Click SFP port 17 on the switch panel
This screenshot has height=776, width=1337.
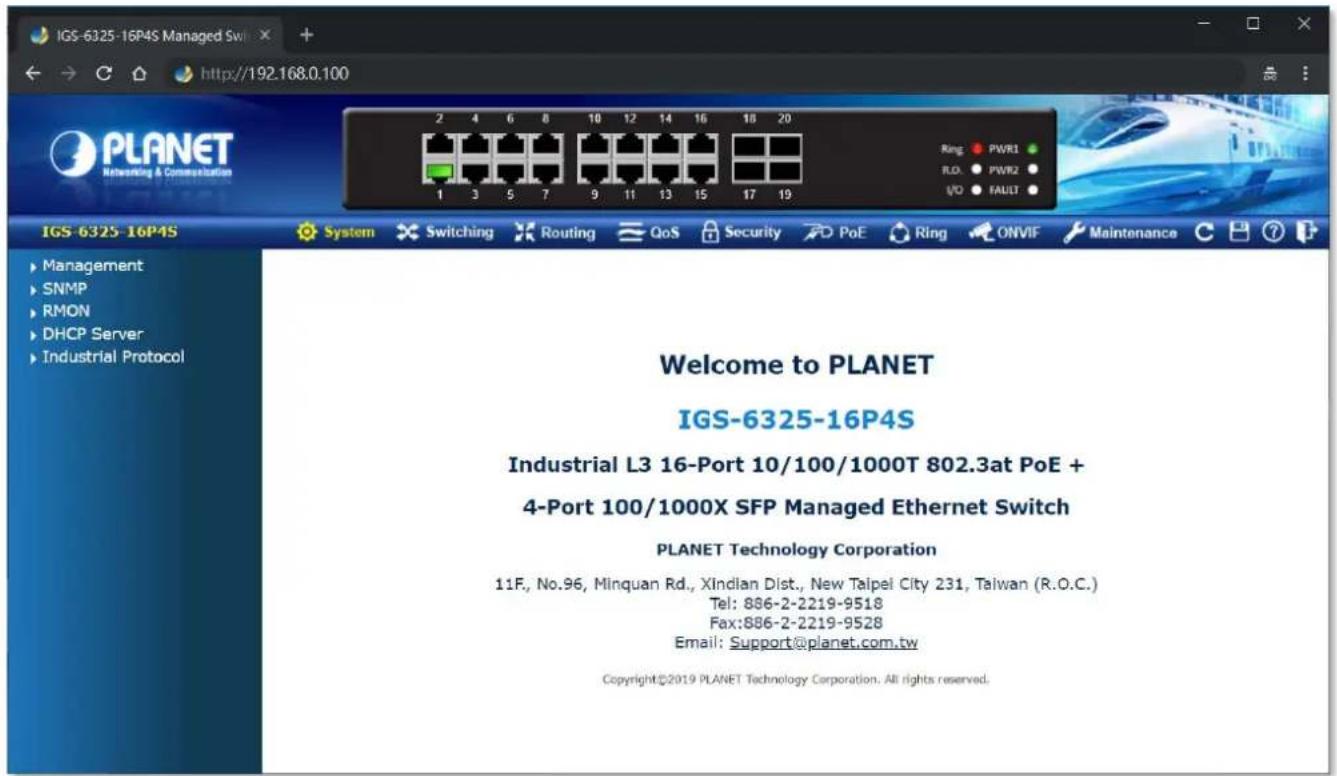[750, 172]
